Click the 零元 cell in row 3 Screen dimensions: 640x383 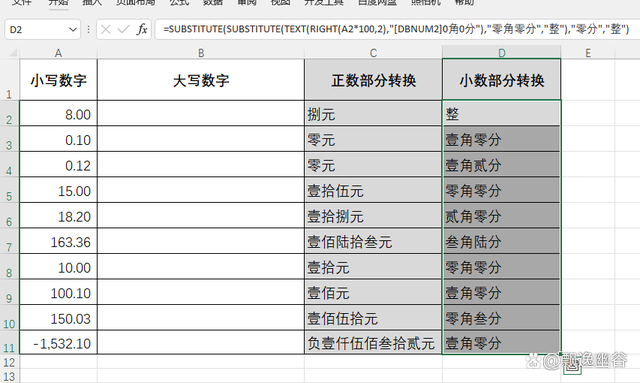[x=373, y=139]
